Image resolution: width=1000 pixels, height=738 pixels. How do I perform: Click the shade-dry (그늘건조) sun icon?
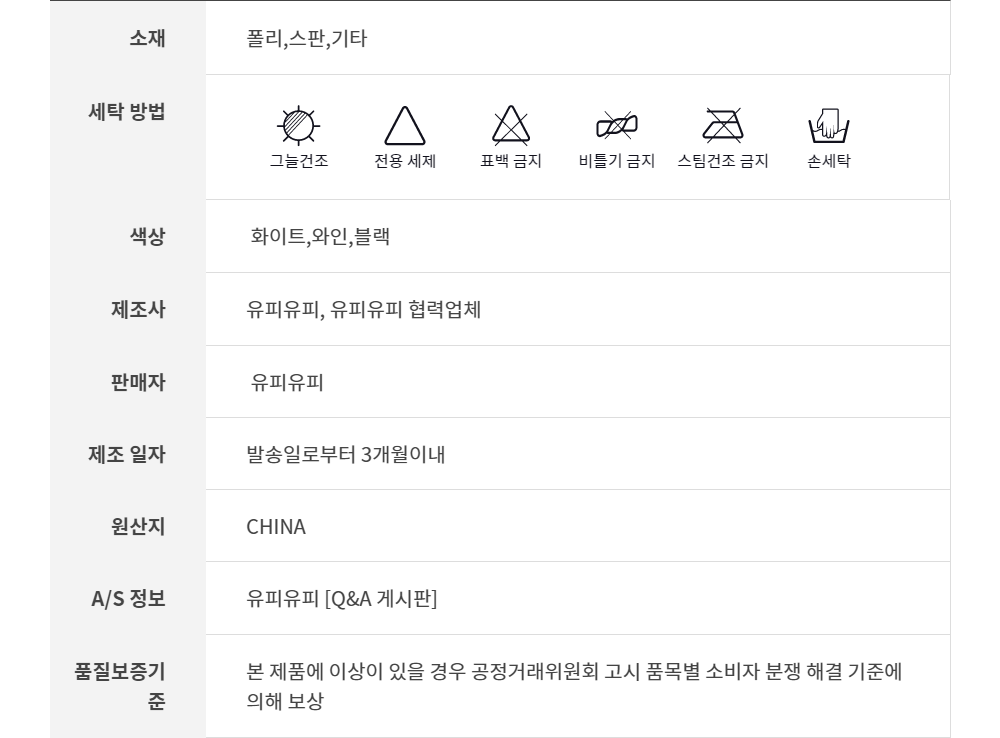pyautogui.click(x=298, y=124)
